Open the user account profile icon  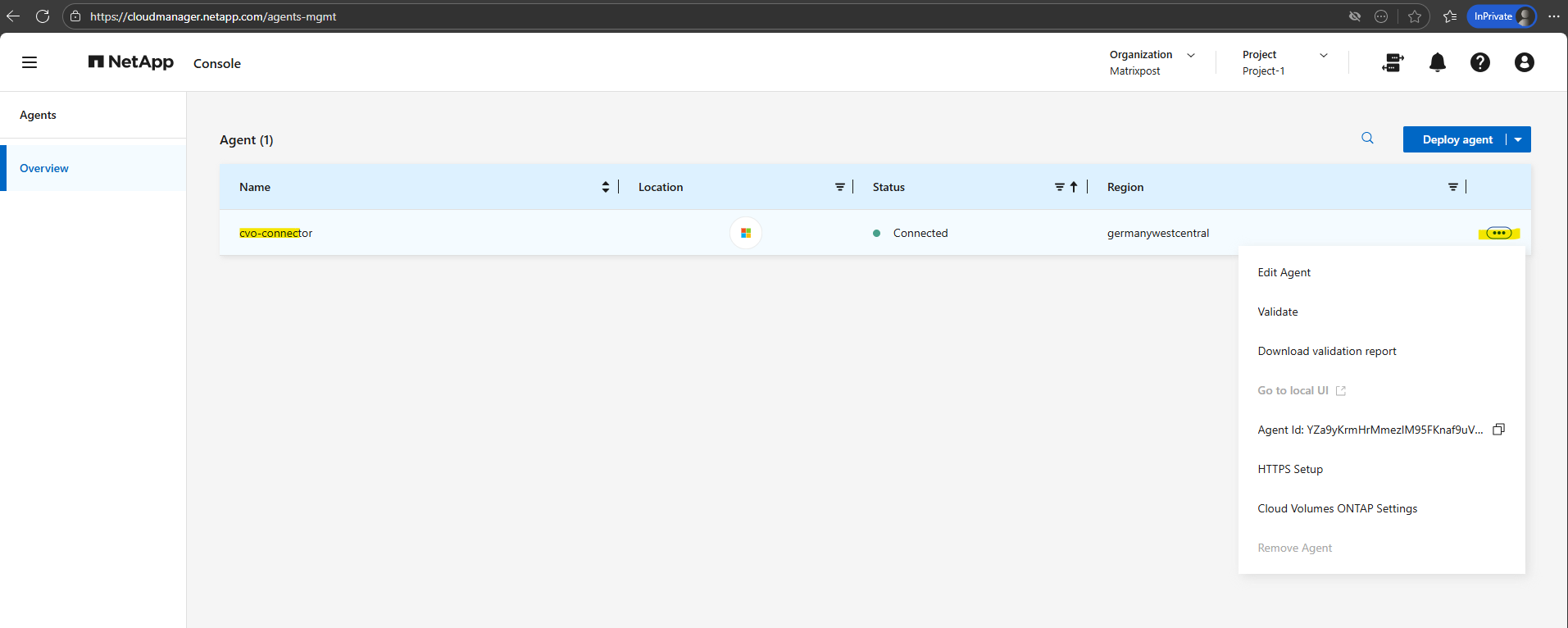(1525, 62)
